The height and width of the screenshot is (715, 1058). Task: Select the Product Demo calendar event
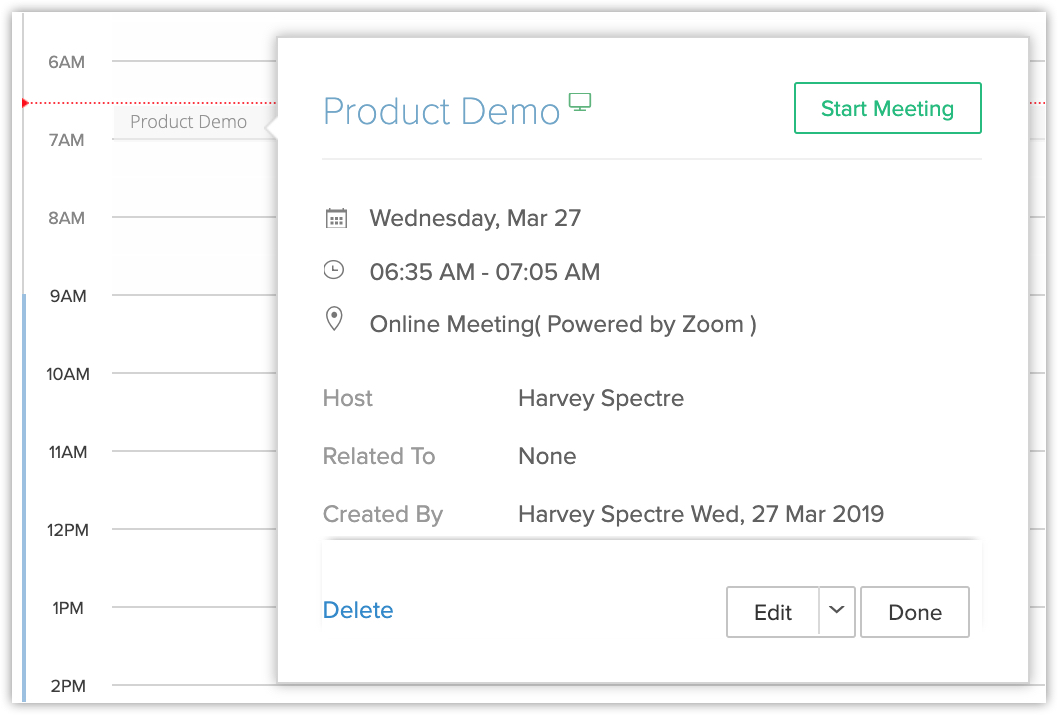(x=188, y=122)
